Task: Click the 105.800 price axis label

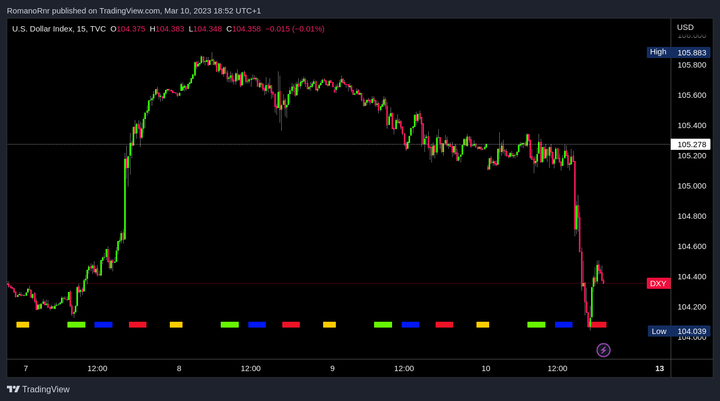Action: (692, 65)
